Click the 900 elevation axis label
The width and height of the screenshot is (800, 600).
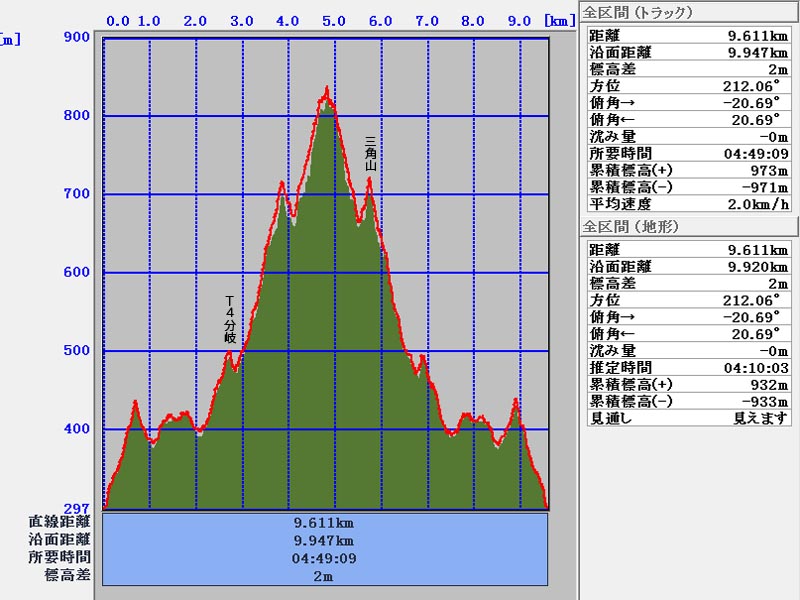click(77, 38)
